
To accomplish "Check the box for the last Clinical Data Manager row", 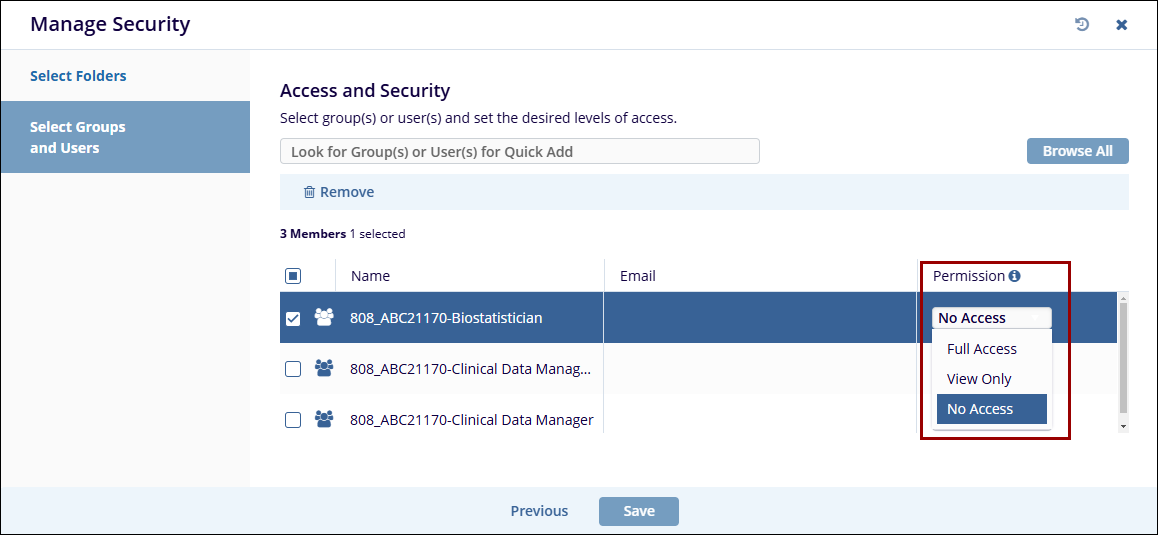I will point(293,420).
